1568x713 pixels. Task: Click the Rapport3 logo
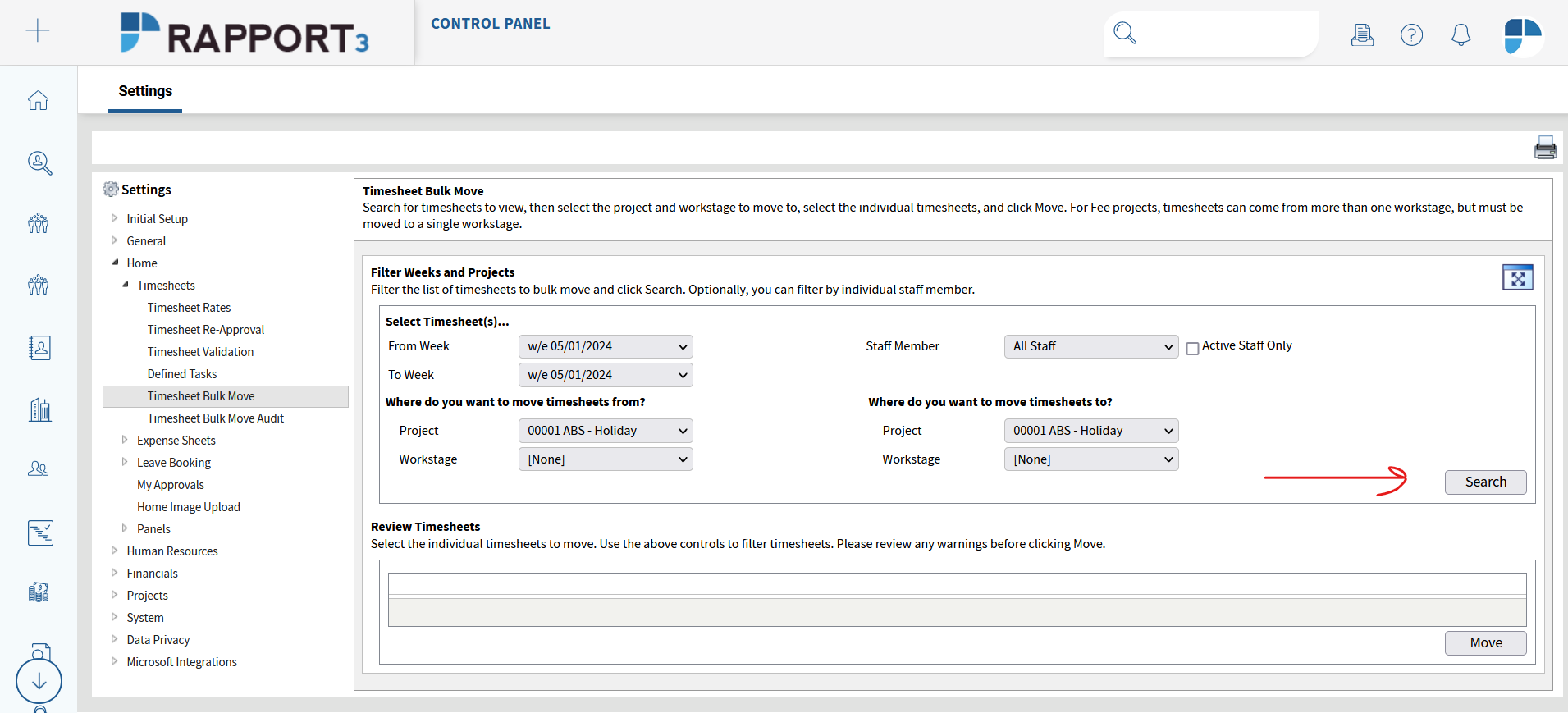(x=245, y=34)
